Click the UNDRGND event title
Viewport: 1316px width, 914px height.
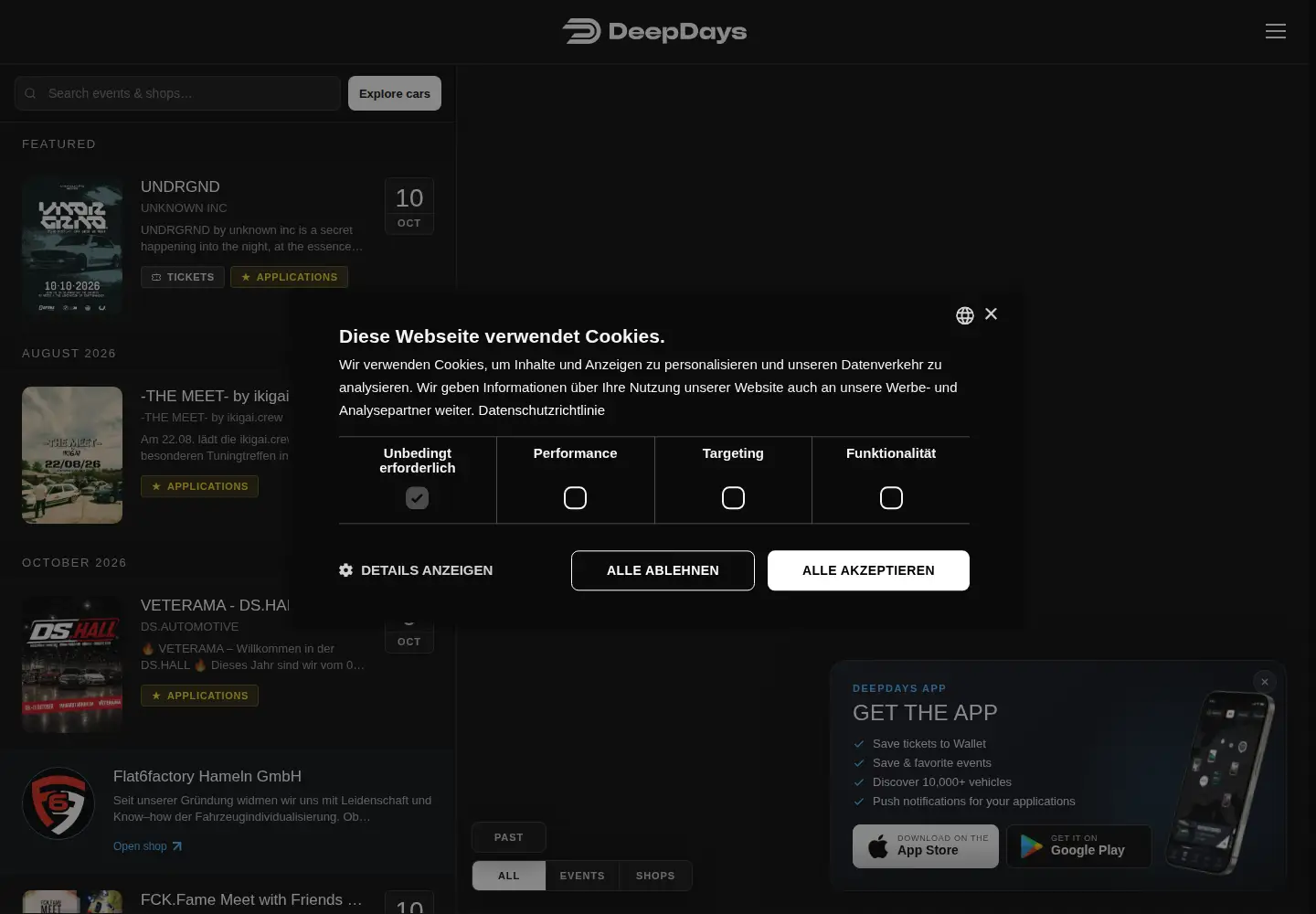tap(180, 186)
